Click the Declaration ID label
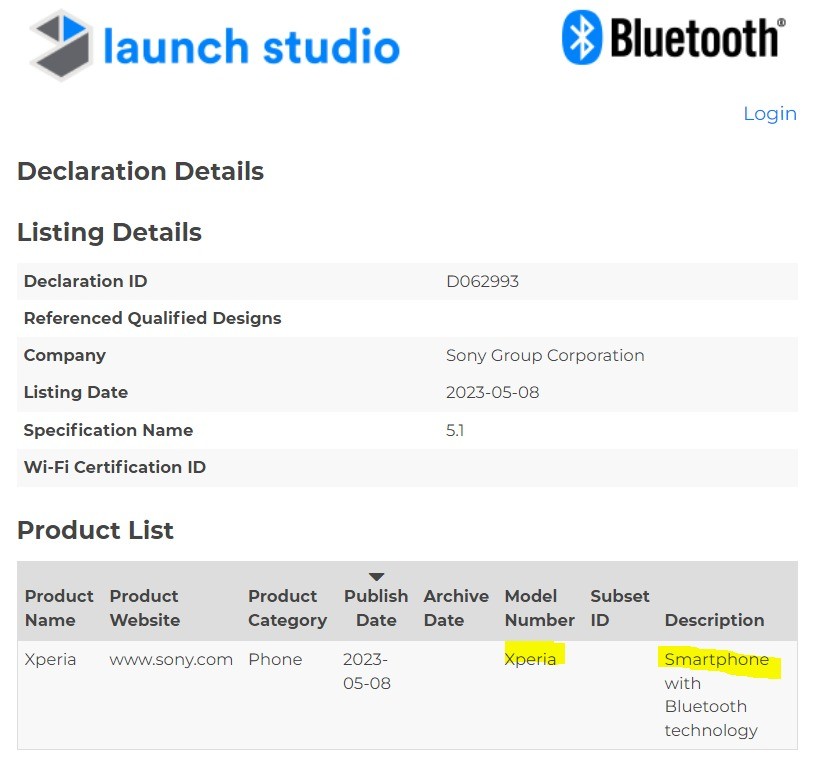The width and height of the screenshot is (816, 762). pyautogui.click(x=85, y=281)
